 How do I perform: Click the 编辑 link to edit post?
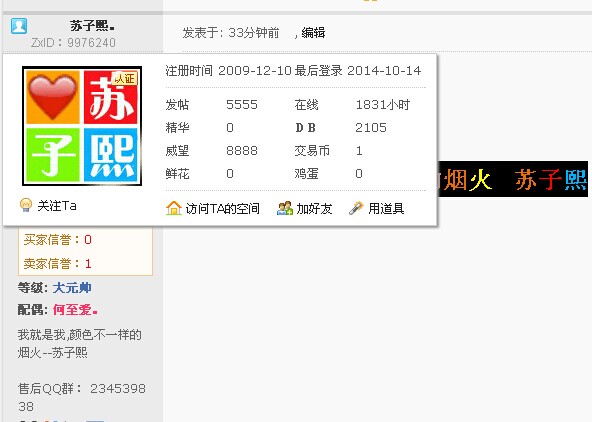pos(313,33)
